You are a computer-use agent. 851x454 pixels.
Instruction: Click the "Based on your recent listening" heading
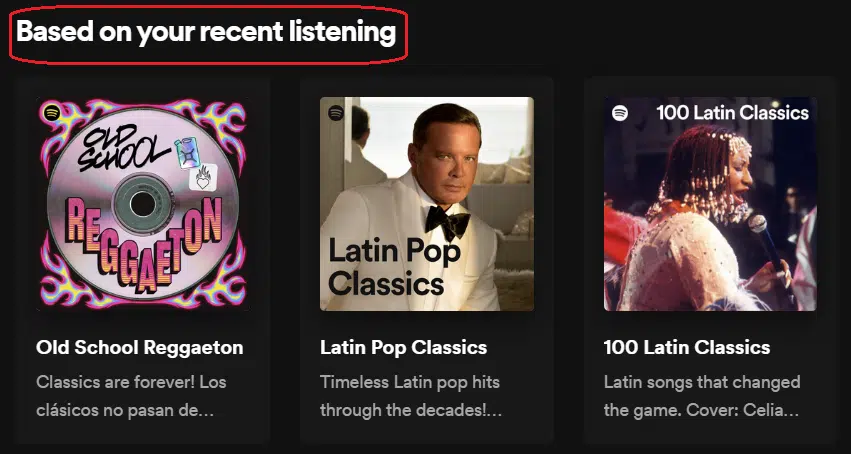click(206, 32)
